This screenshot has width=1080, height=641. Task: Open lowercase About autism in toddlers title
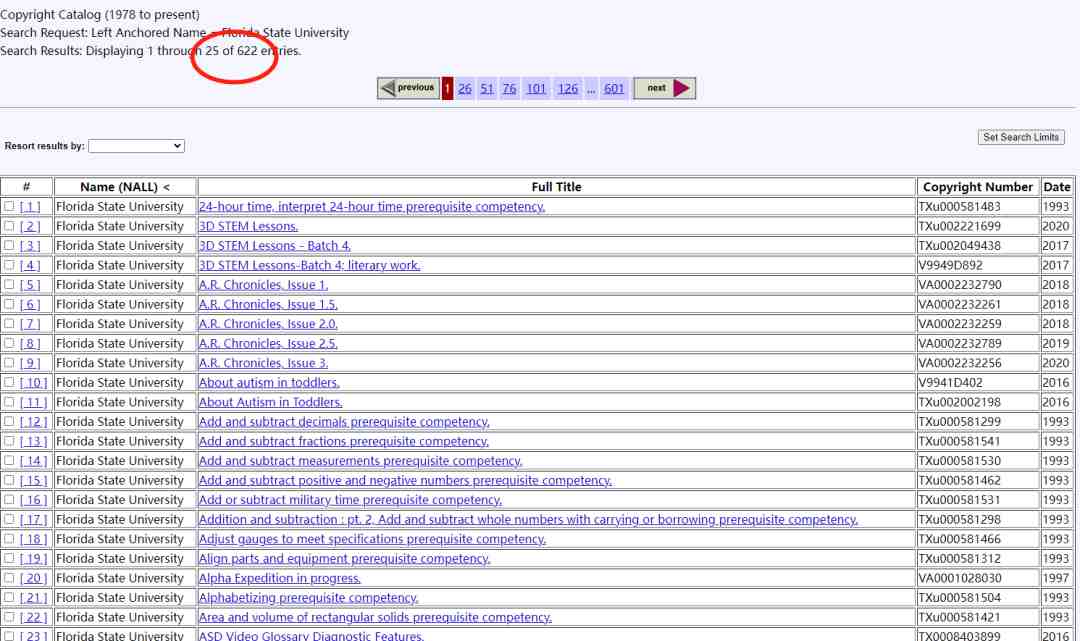[x=269, y=382]
